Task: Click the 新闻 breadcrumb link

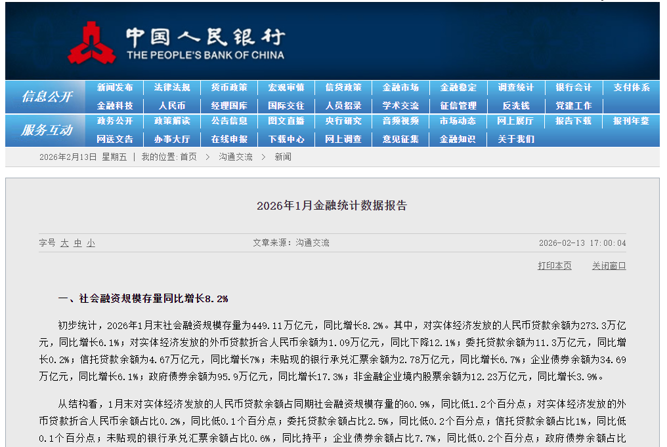Action: point(283,157)
